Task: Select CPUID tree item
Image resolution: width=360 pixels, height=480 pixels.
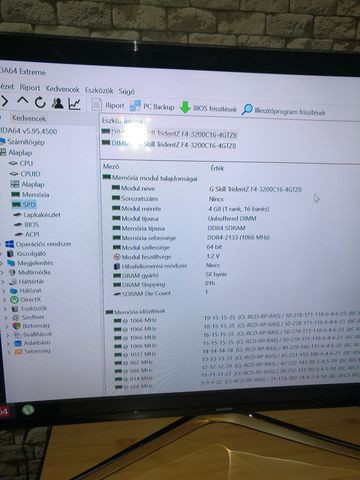Action: click(25, 174)
